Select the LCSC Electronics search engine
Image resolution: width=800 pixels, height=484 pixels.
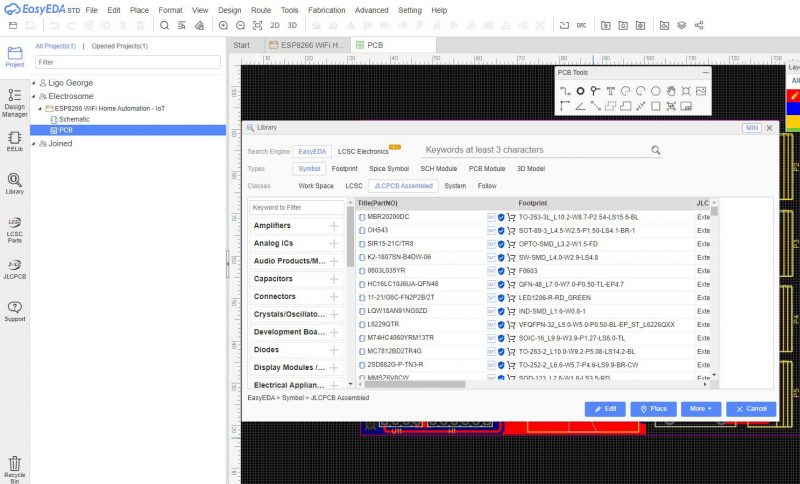(362, 151)
